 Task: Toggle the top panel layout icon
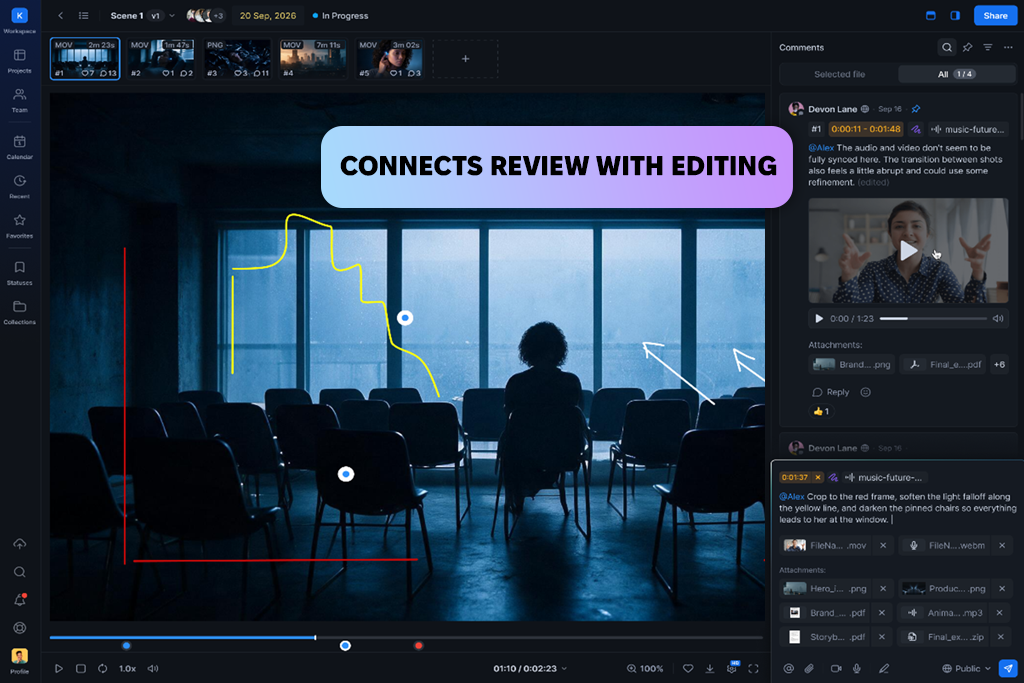(931, 15)
